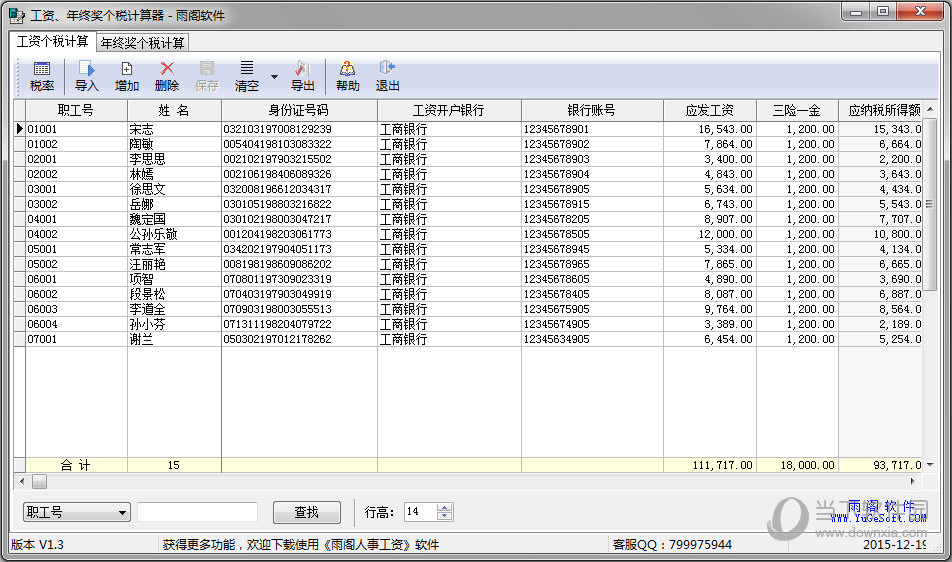
Task: Open the 职工号 search field dropdown
Action: 122,513
